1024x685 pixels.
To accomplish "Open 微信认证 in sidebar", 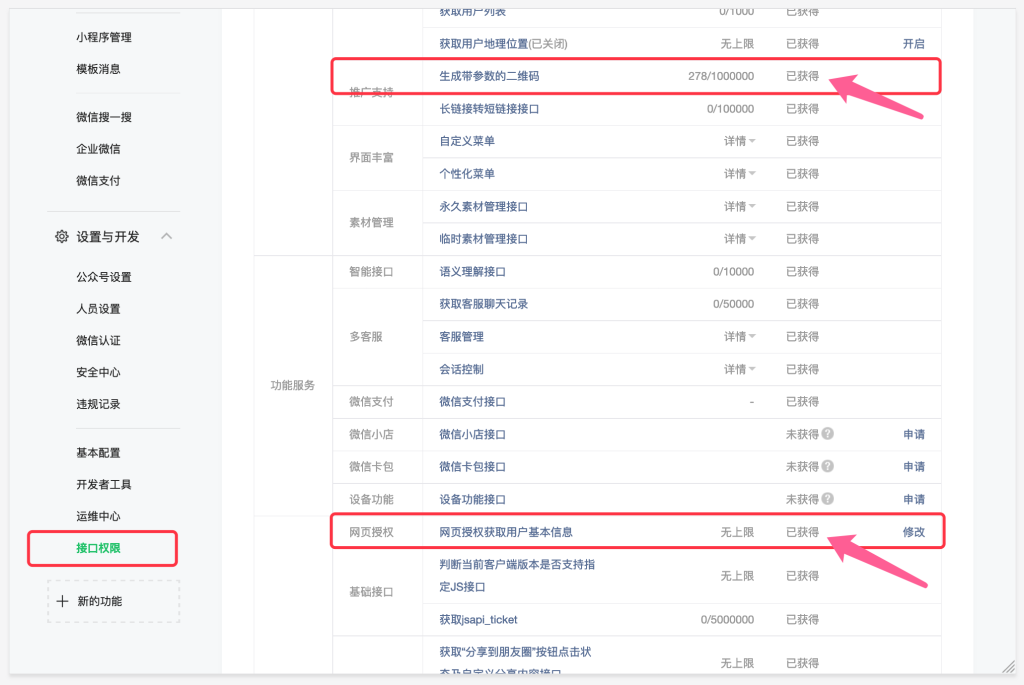I will [x=98, y=340].
